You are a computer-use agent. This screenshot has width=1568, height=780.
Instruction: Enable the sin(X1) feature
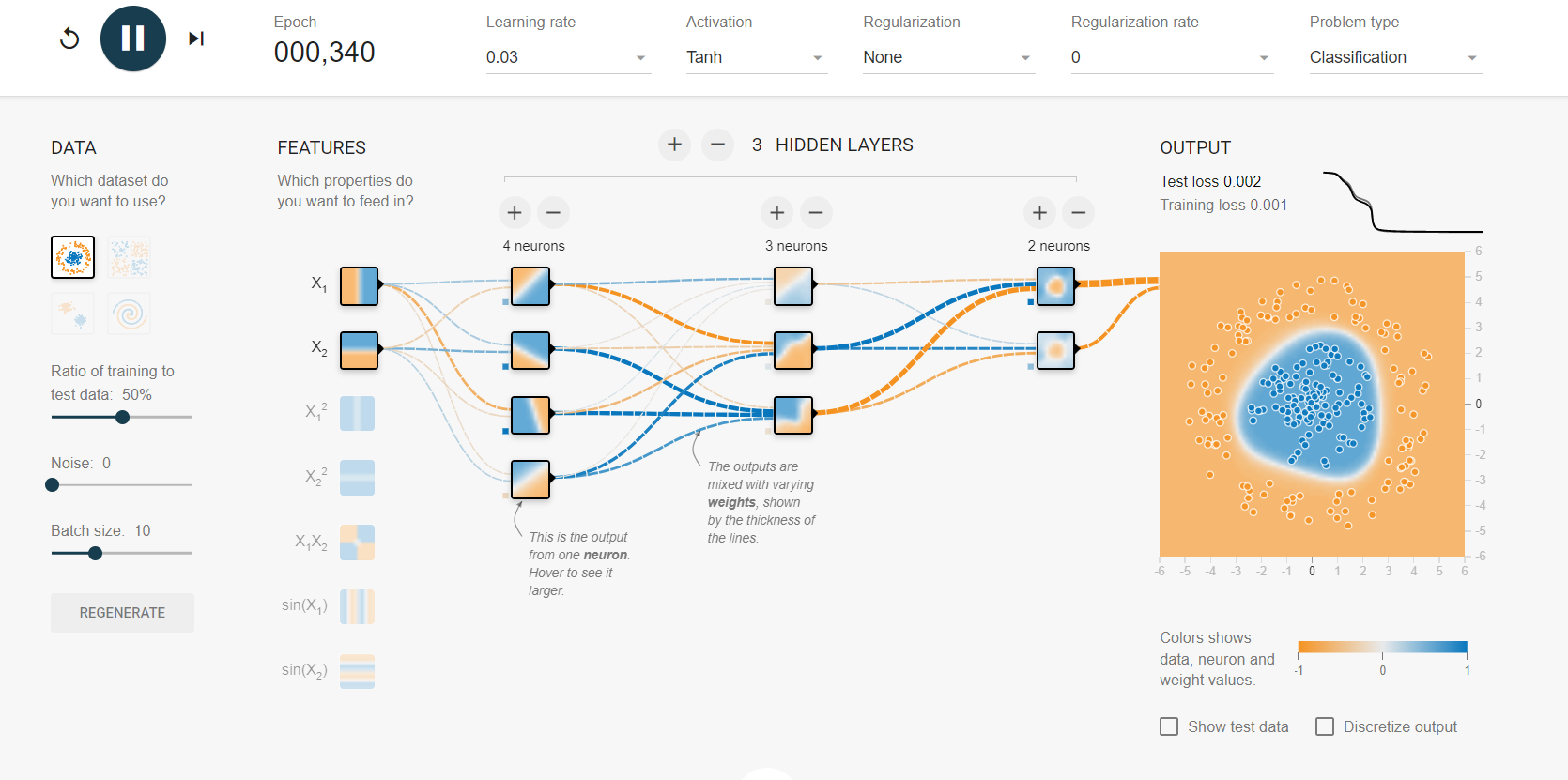click(x=357, y=607)
